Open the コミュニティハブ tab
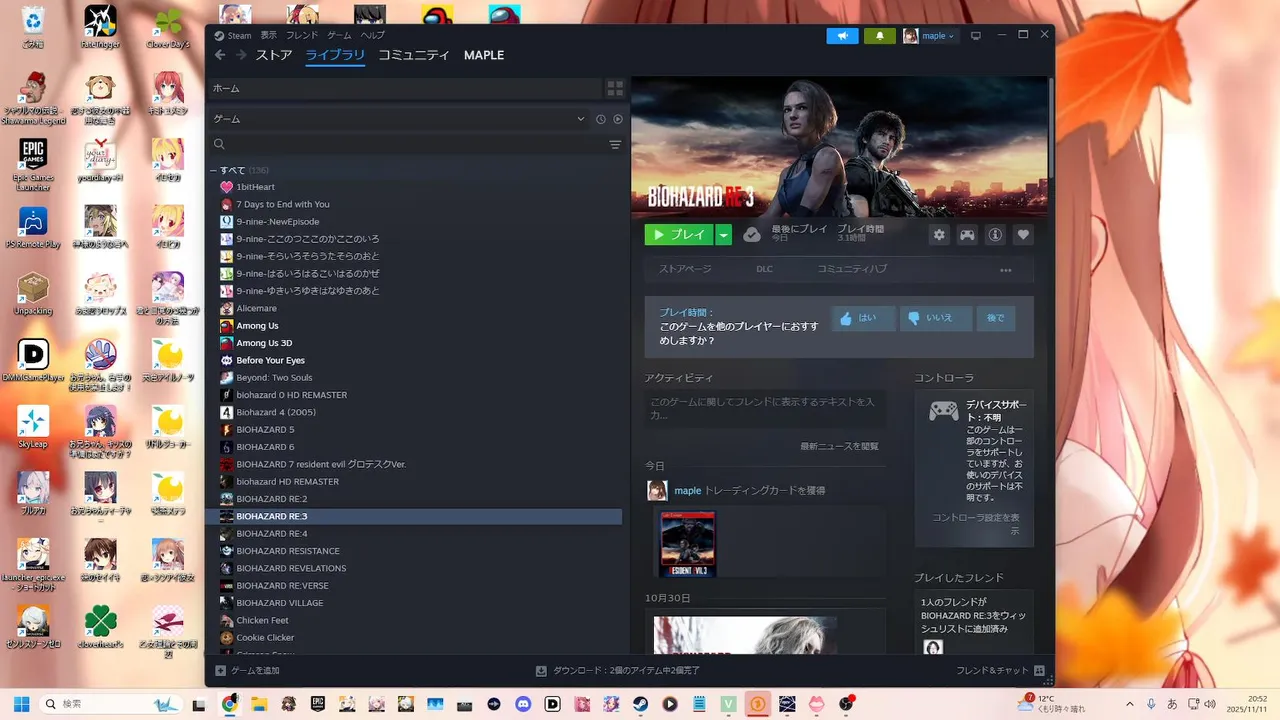This screenshot has height=720, width=1280. [852, 269]
